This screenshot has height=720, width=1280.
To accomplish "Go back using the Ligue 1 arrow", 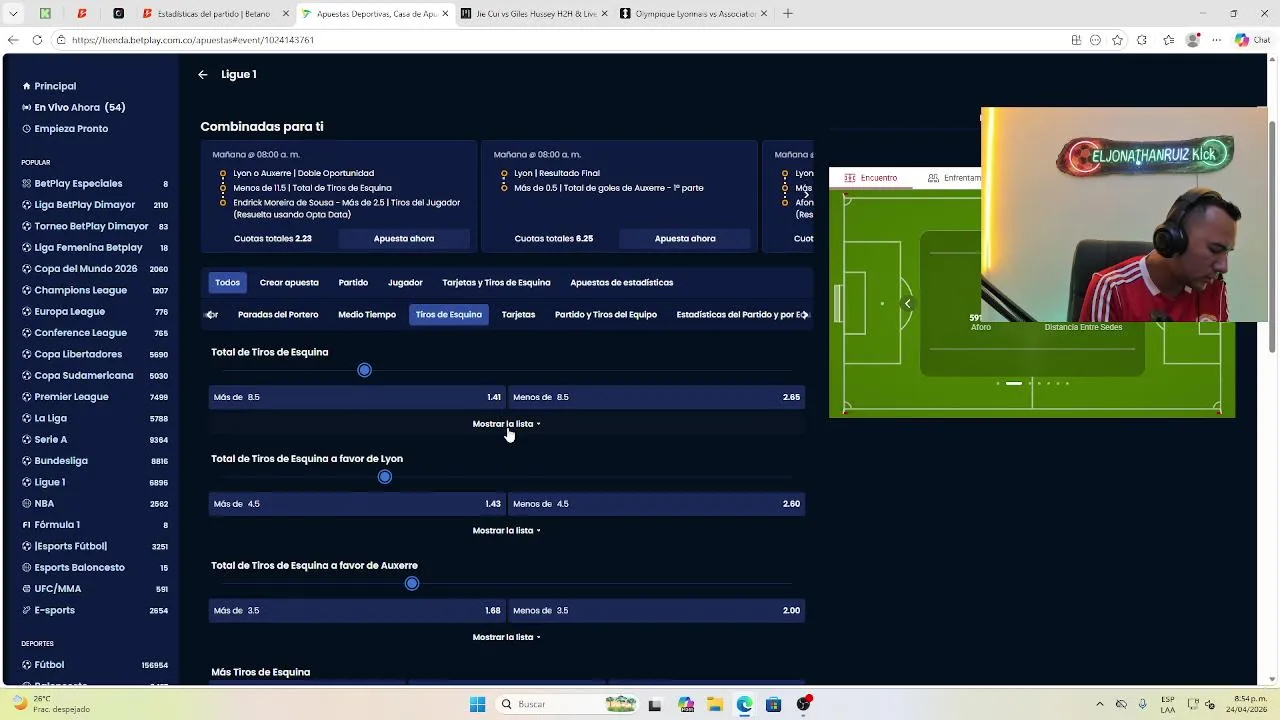I will coord(203,74).
